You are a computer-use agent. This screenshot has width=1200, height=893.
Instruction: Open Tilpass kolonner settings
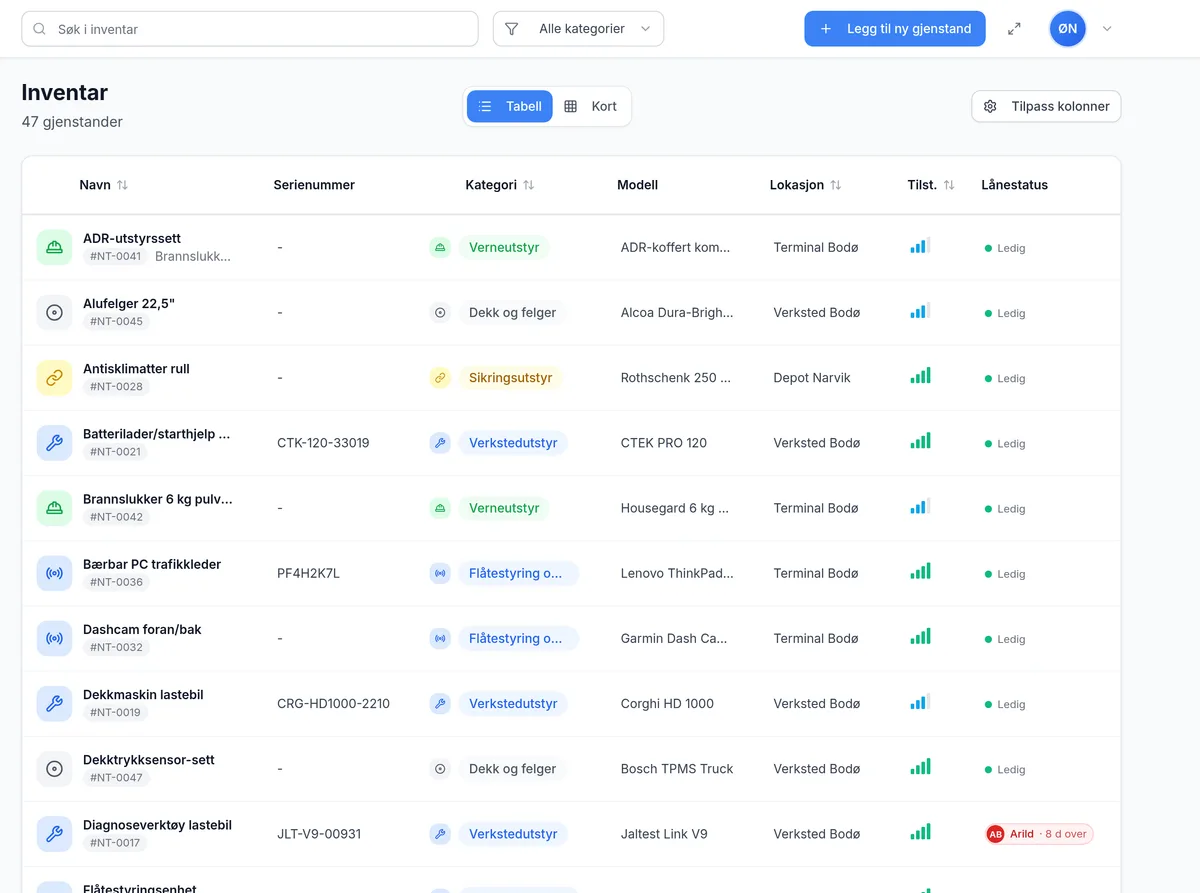(1046, 106)
